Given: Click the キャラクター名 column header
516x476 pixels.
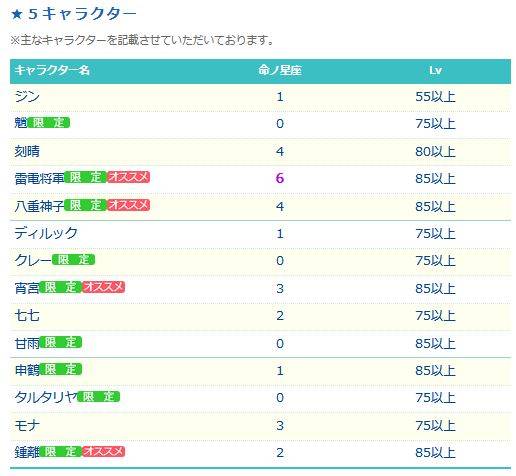Looking at the screenshot, I should tap(52, 70).
